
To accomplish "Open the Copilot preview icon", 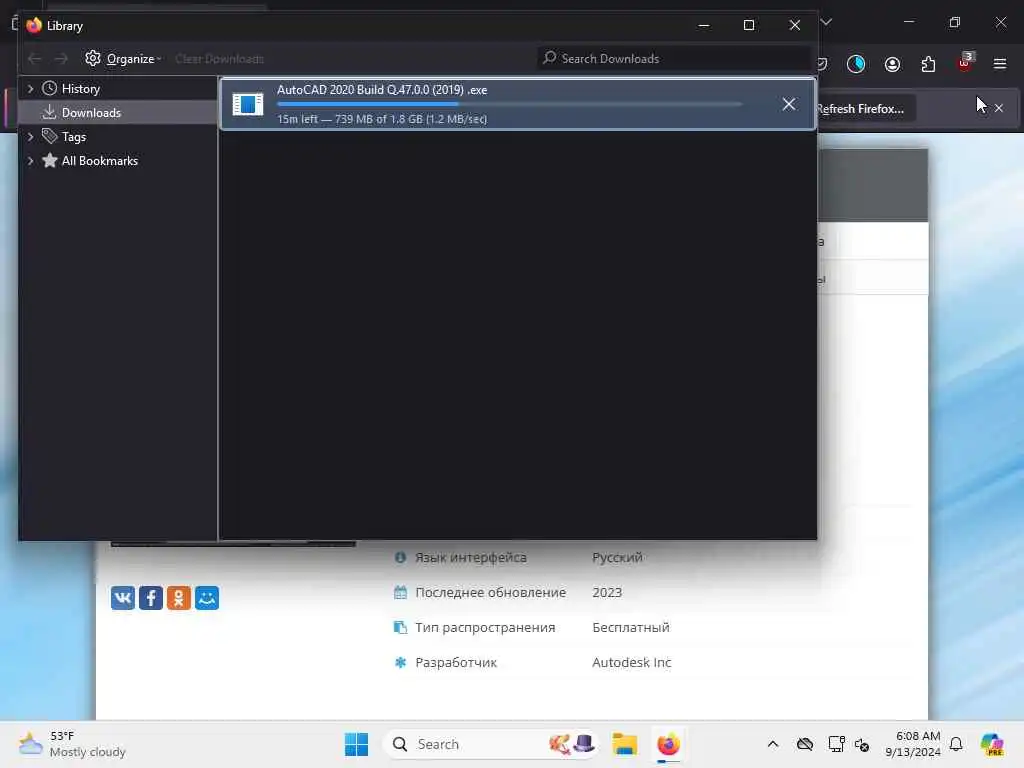I will point(992,744).
